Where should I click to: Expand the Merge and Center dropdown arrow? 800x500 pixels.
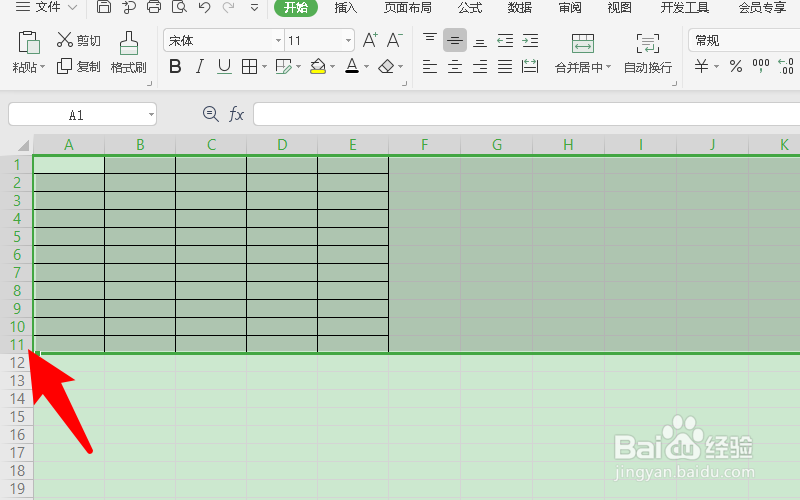point(608,67)
